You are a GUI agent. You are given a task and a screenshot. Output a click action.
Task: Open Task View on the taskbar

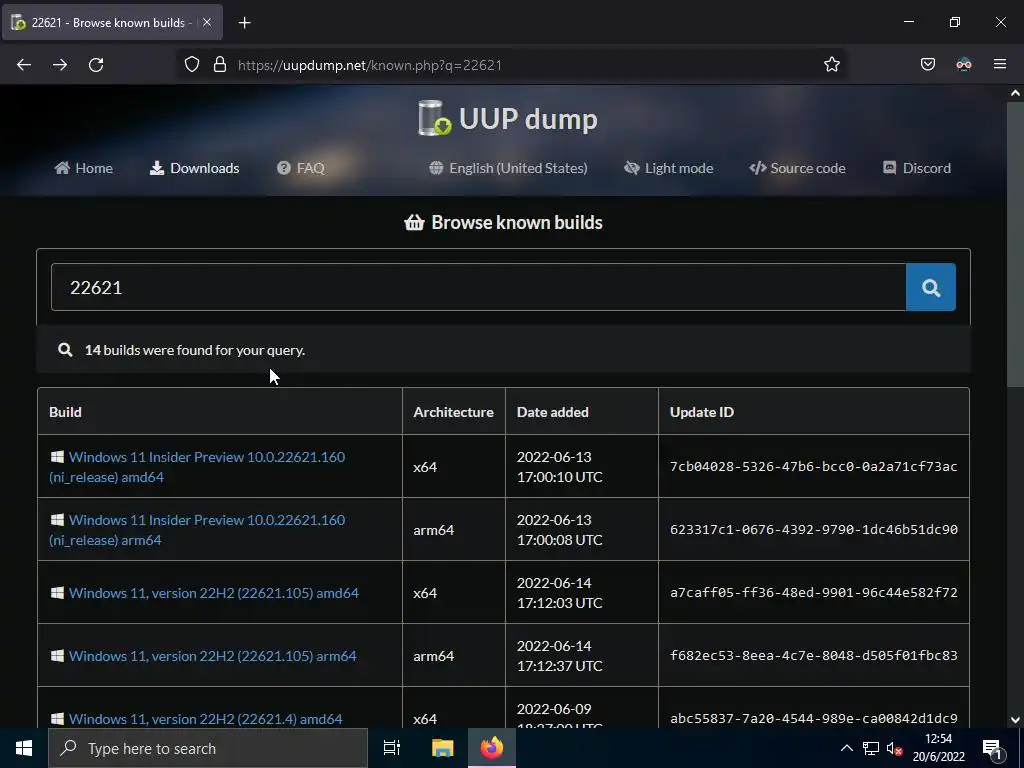(392, 748)
